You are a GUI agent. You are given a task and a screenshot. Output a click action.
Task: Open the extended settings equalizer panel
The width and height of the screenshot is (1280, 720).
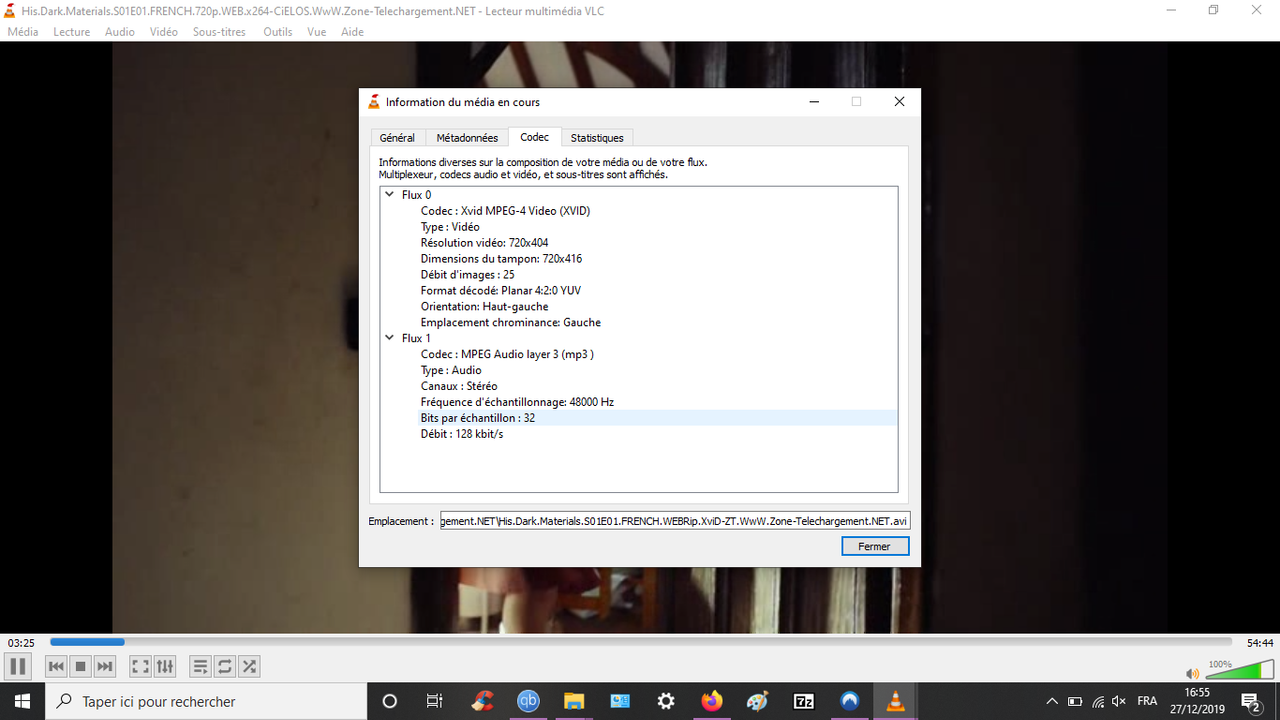point(165,666)
